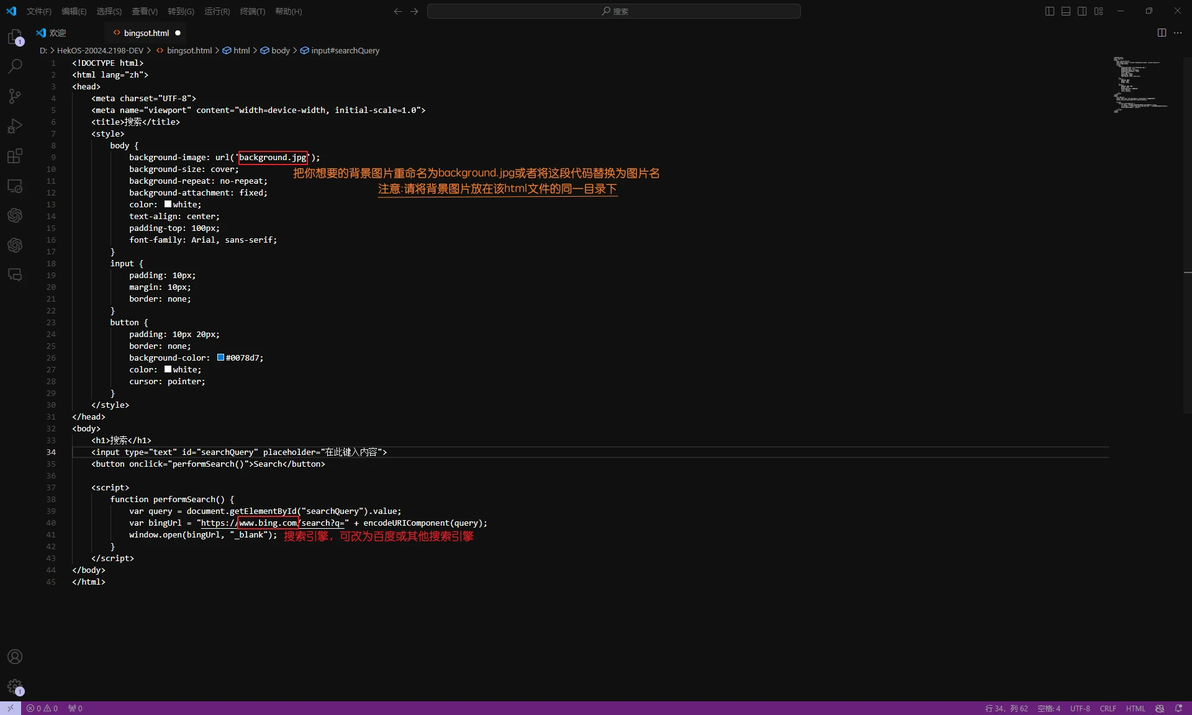Screen dimensions: 1192x715
Task: Open the remote window indicator in status bar
Action: click(10, 708)
